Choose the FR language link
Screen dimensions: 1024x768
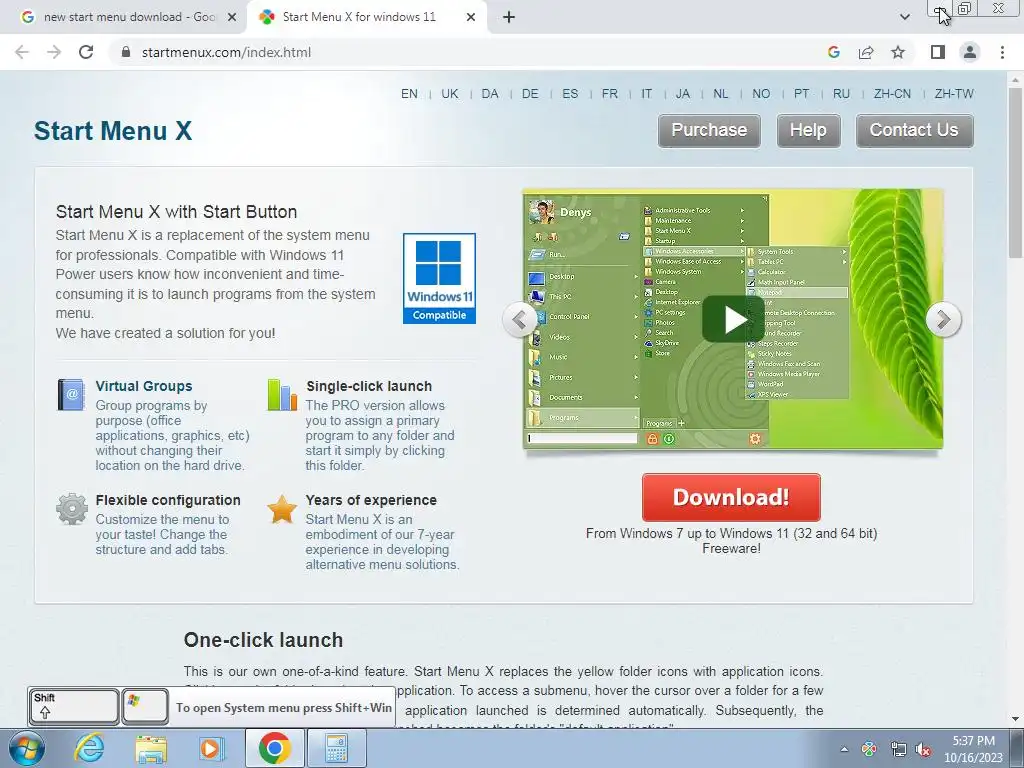pyautogui.click(x=609, y=94)
